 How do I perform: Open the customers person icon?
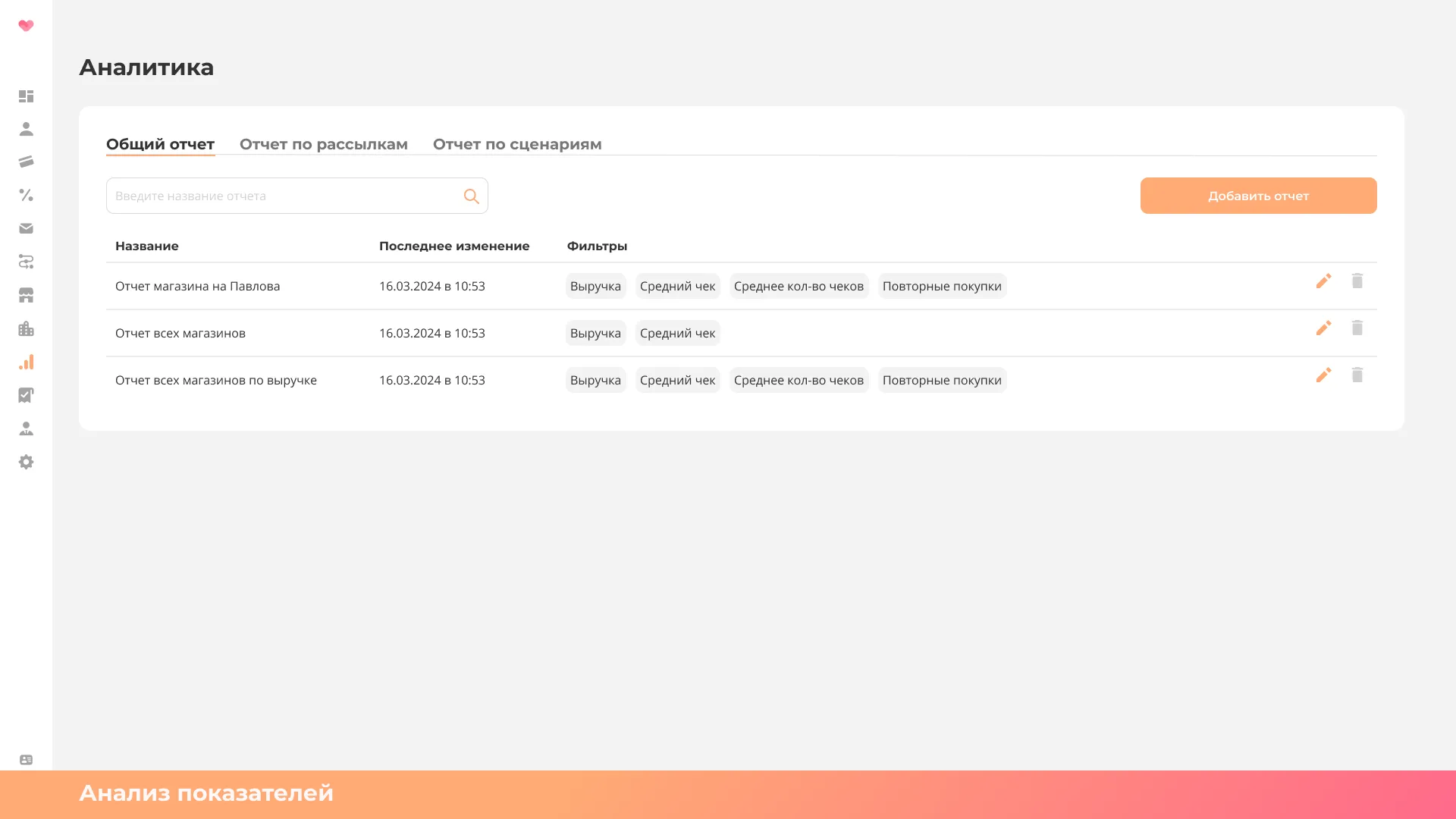26,129
